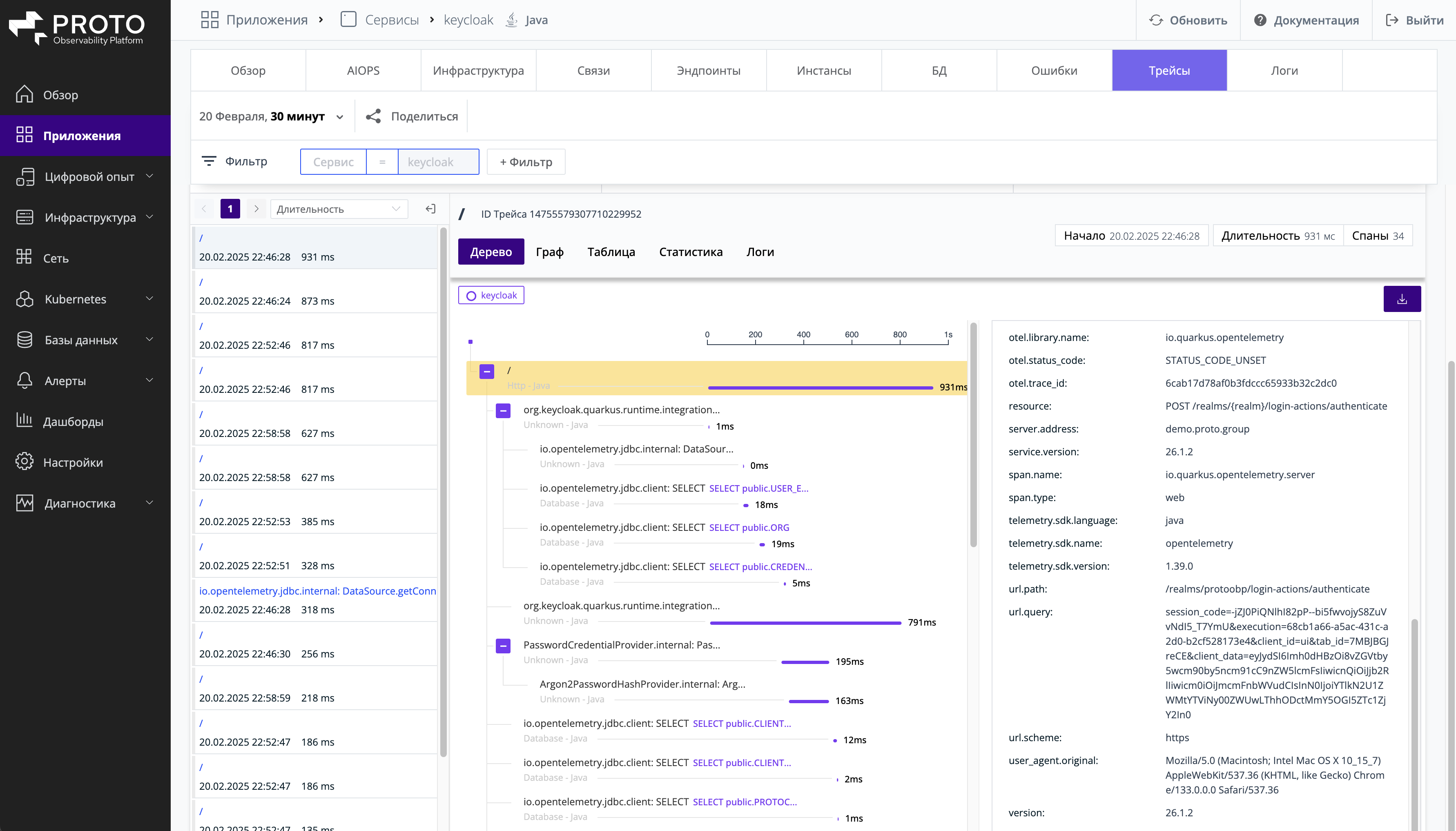This screenshot has height=831, width=1456.
Task: Click the Kubernetes cluster icon
Action: (25, 299)
